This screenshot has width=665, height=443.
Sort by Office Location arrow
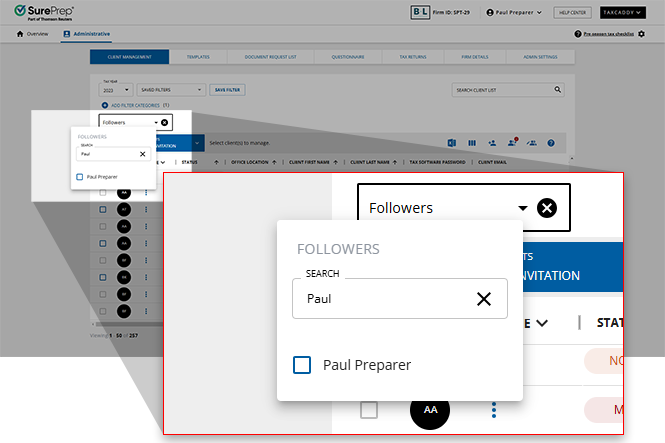click(274, 162)
